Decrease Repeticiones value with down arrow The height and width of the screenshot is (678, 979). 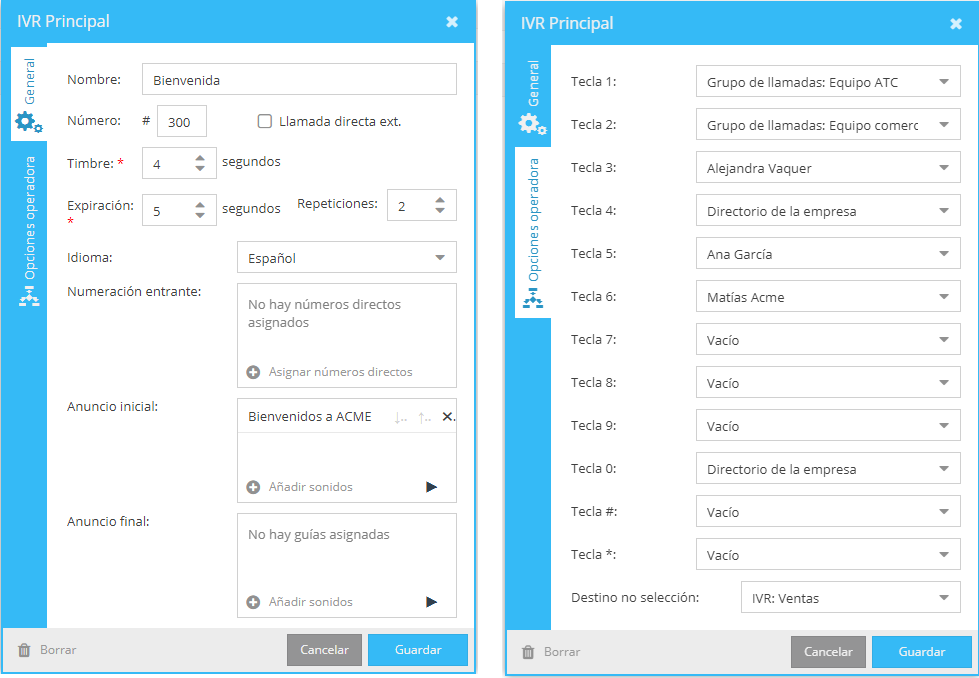[440, 211]
